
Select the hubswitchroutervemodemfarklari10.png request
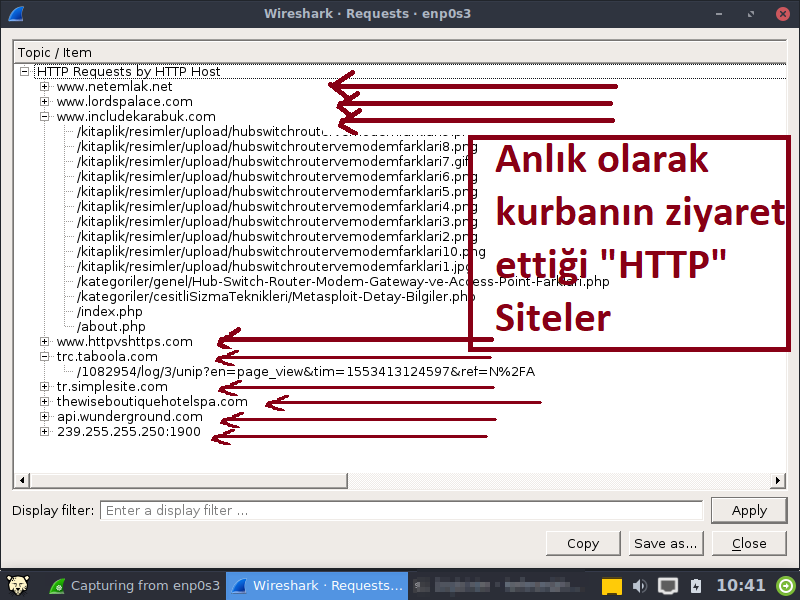coord(281,252)
